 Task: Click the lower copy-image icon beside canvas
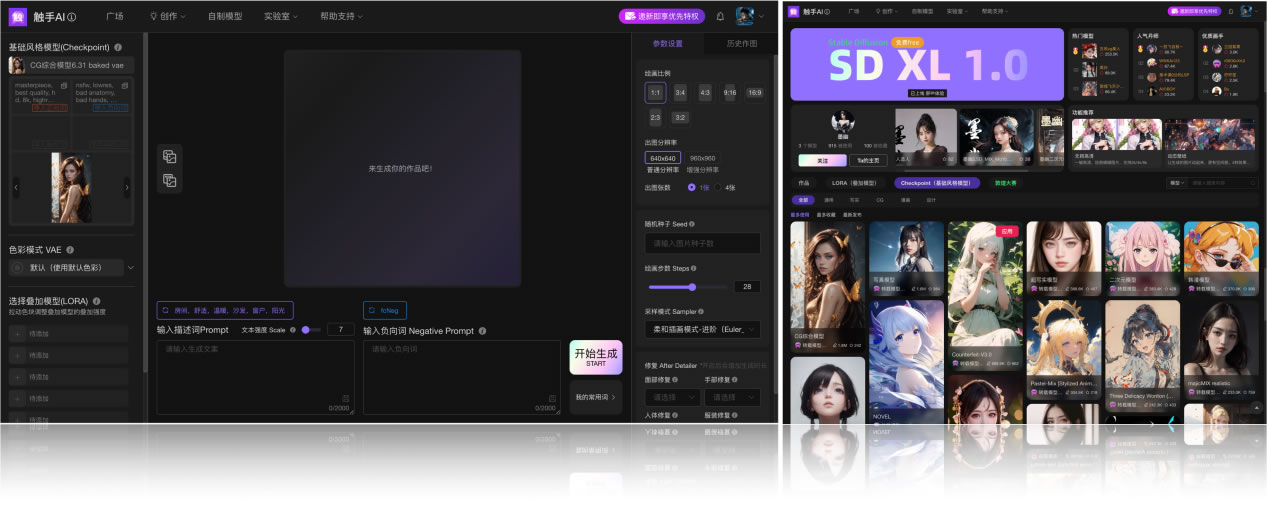click(x=170, y=181)
